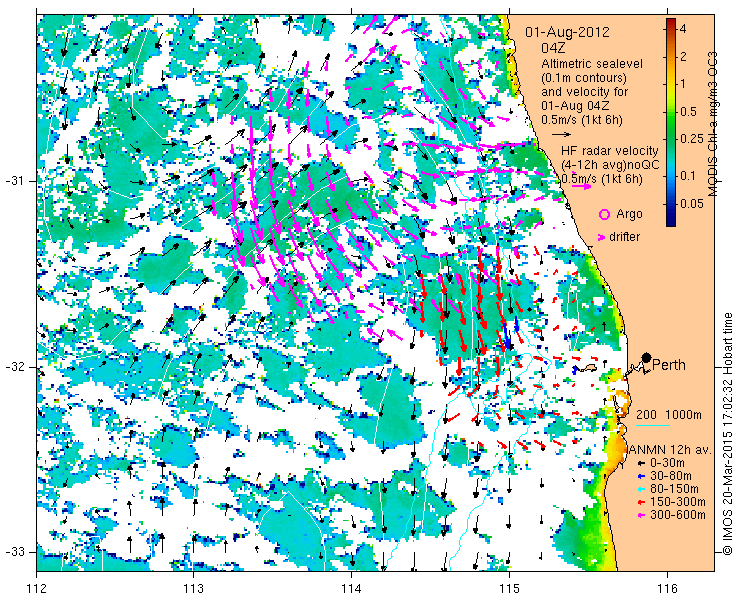Click the latitude axis label '-33'
Screen dimensions: 740x600
[x=14, y=552]
